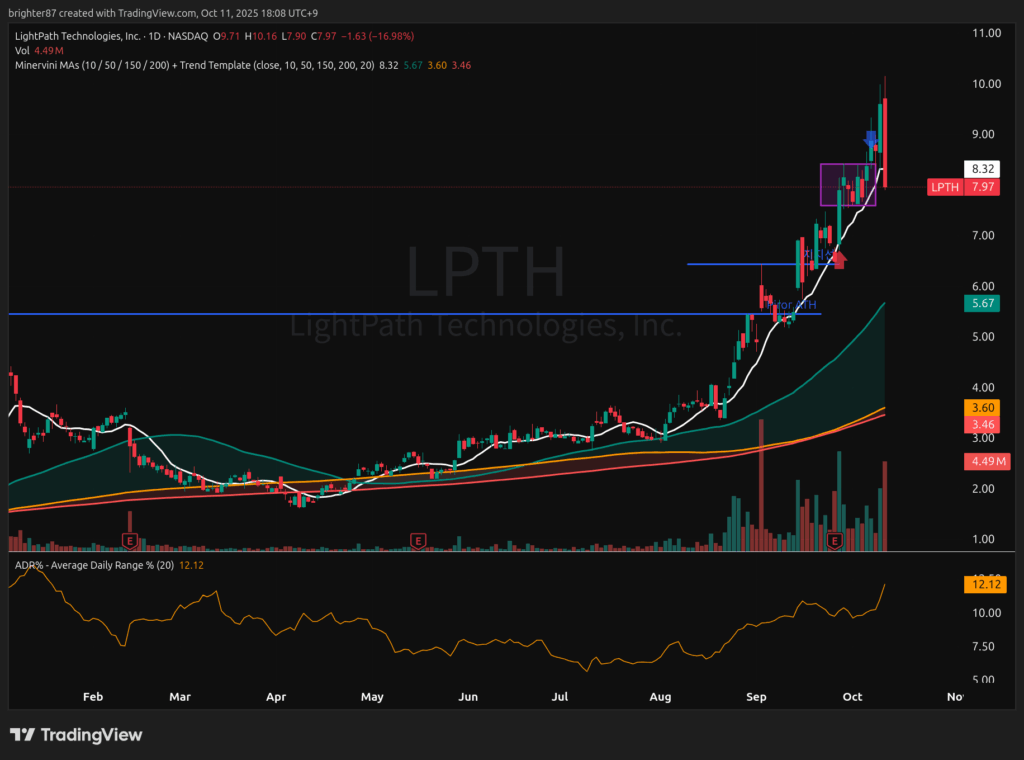The width and height of the screenshot is (1024, 760).
Task: Click the Vol indicator legend
Action: [x=22, y=51]
